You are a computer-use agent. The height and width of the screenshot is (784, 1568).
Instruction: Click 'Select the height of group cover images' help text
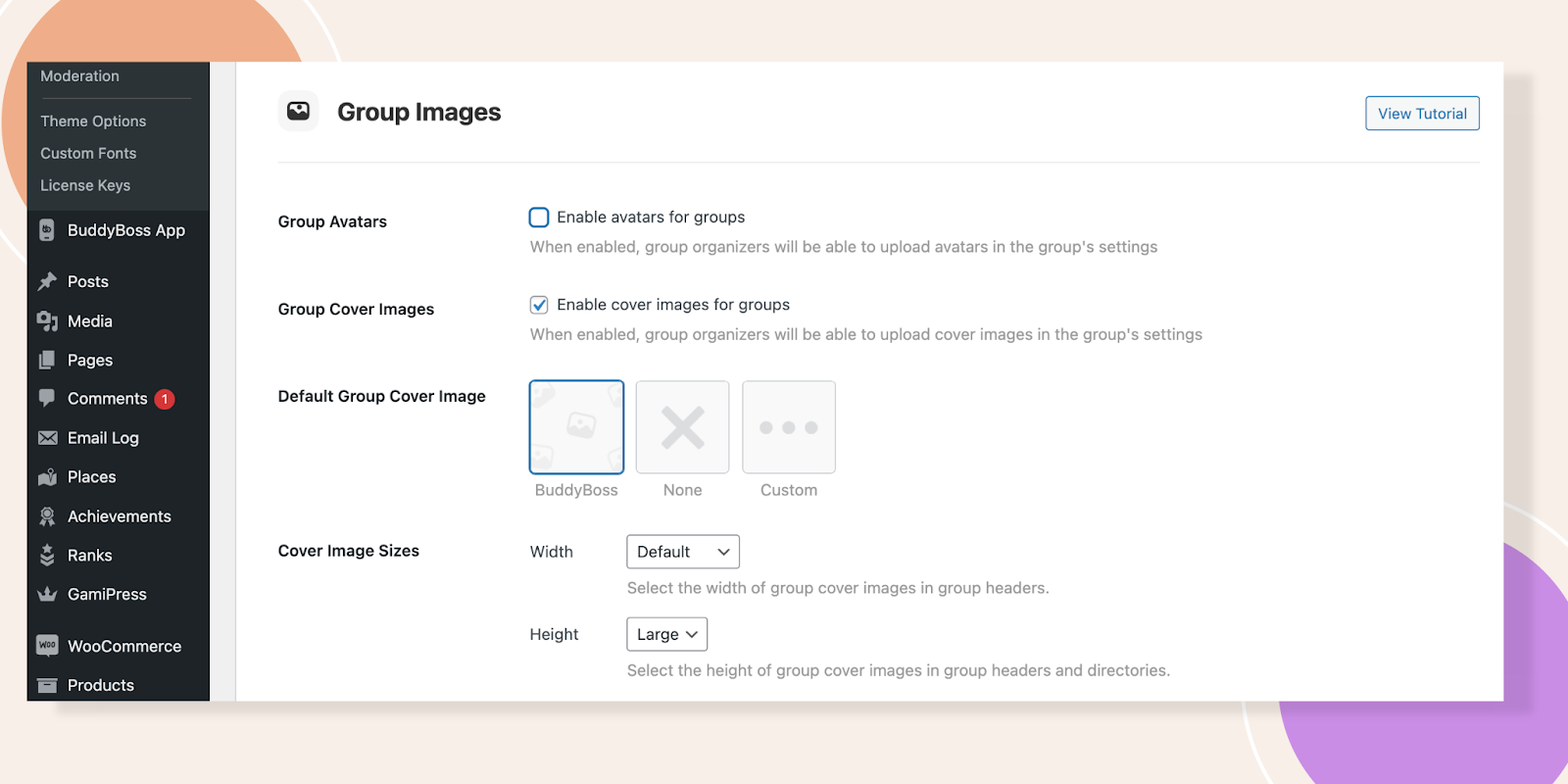click(x=899, y=670)
